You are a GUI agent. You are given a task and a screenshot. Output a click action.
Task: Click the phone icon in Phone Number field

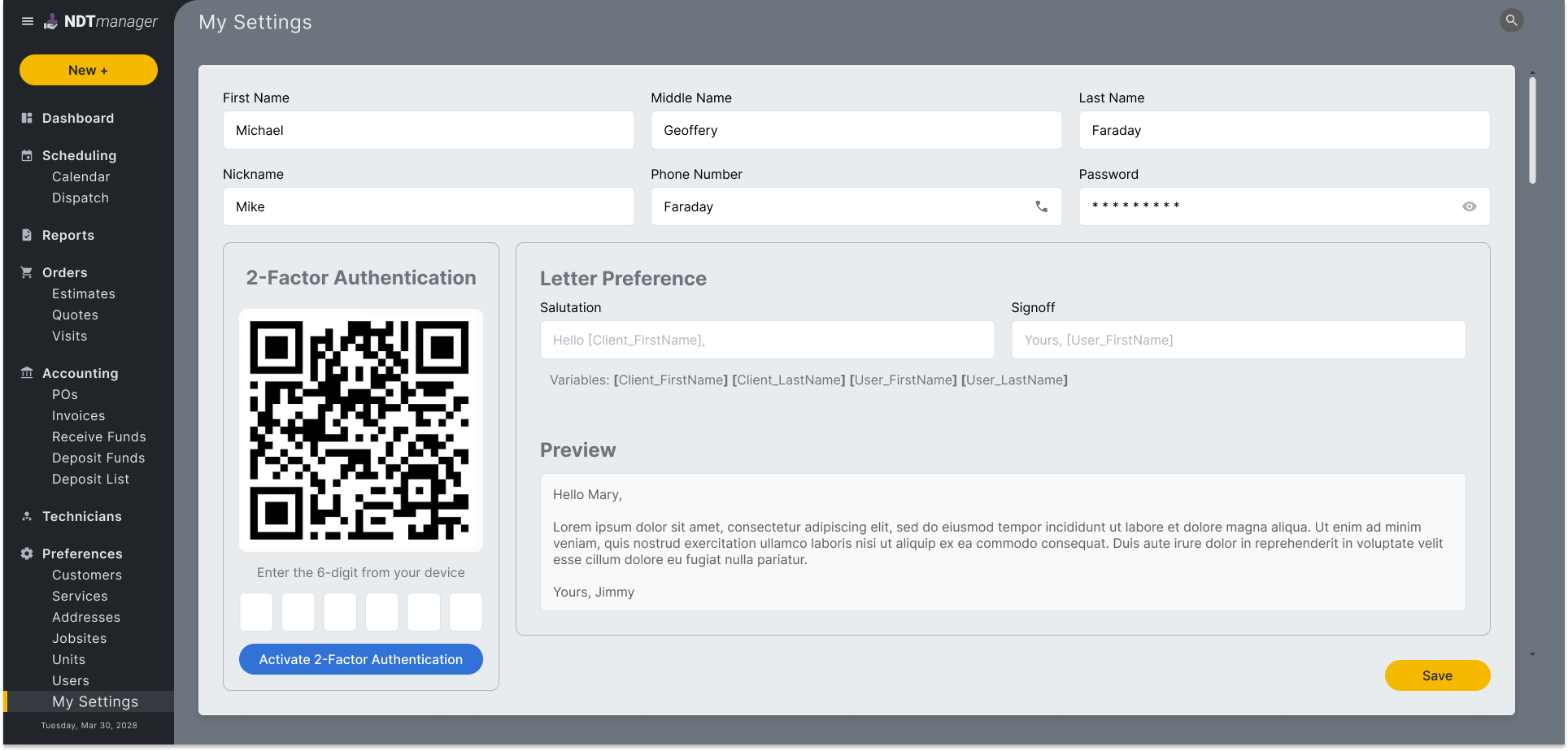[1041, 206]
